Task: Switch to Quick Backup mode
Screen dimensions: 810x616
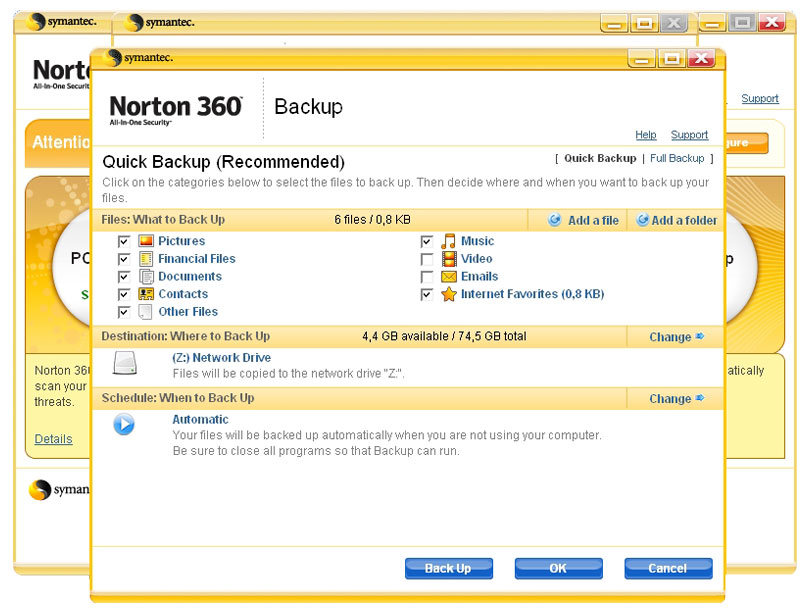Action: (600, 158)
